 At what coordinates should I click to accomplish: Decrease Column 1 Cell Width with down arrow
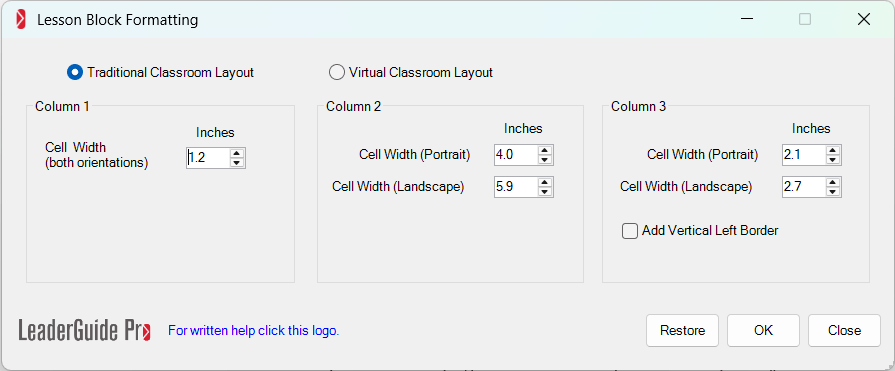click(x=237, y=163)
